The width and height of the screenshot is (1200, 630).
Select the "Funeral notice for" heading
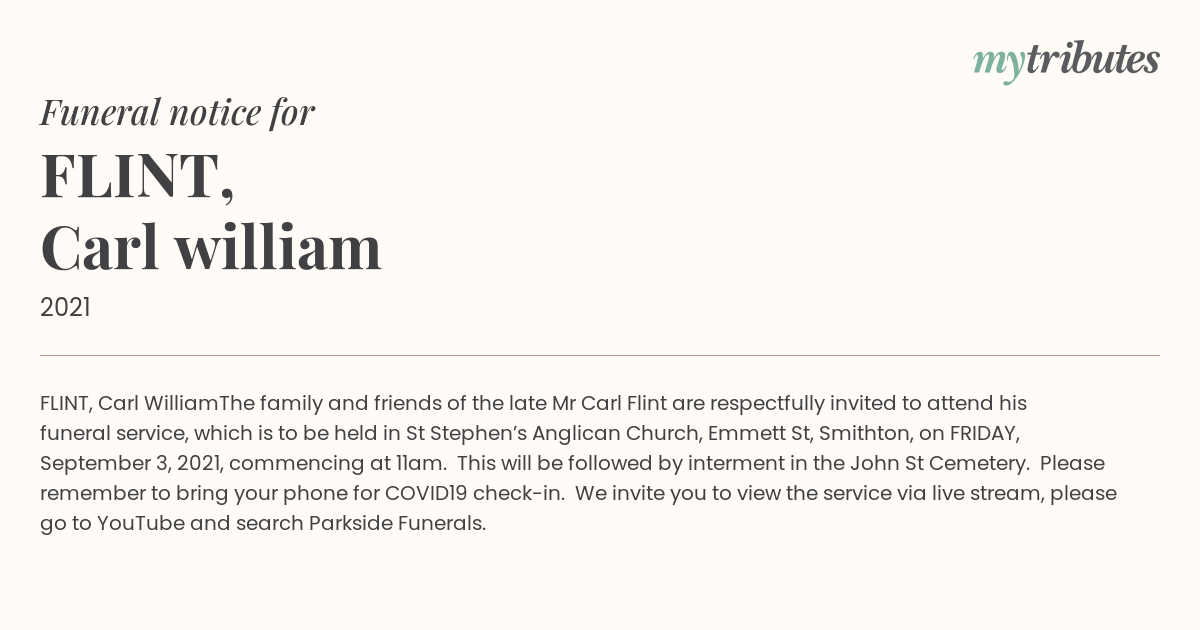tap(177, 112)
